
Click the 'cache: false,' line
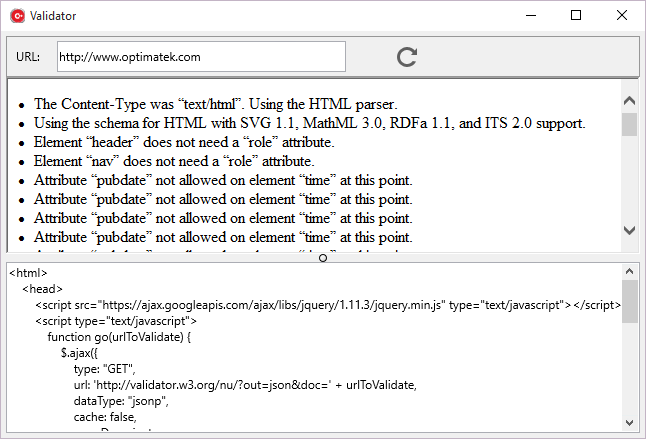(105, 417)
